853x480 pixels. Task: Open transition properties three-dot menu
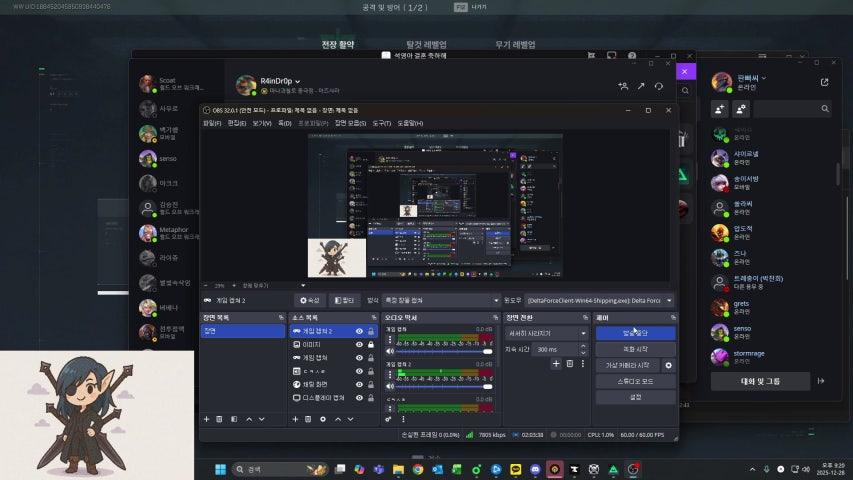pos(583,364)
